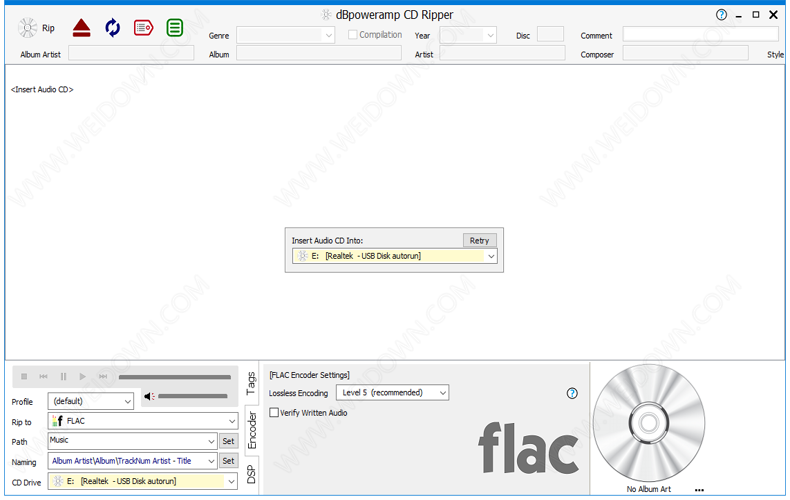This screenshot has width=790, height=500.
Task: Mute audio via speaker icon
Action: (149, 396)
